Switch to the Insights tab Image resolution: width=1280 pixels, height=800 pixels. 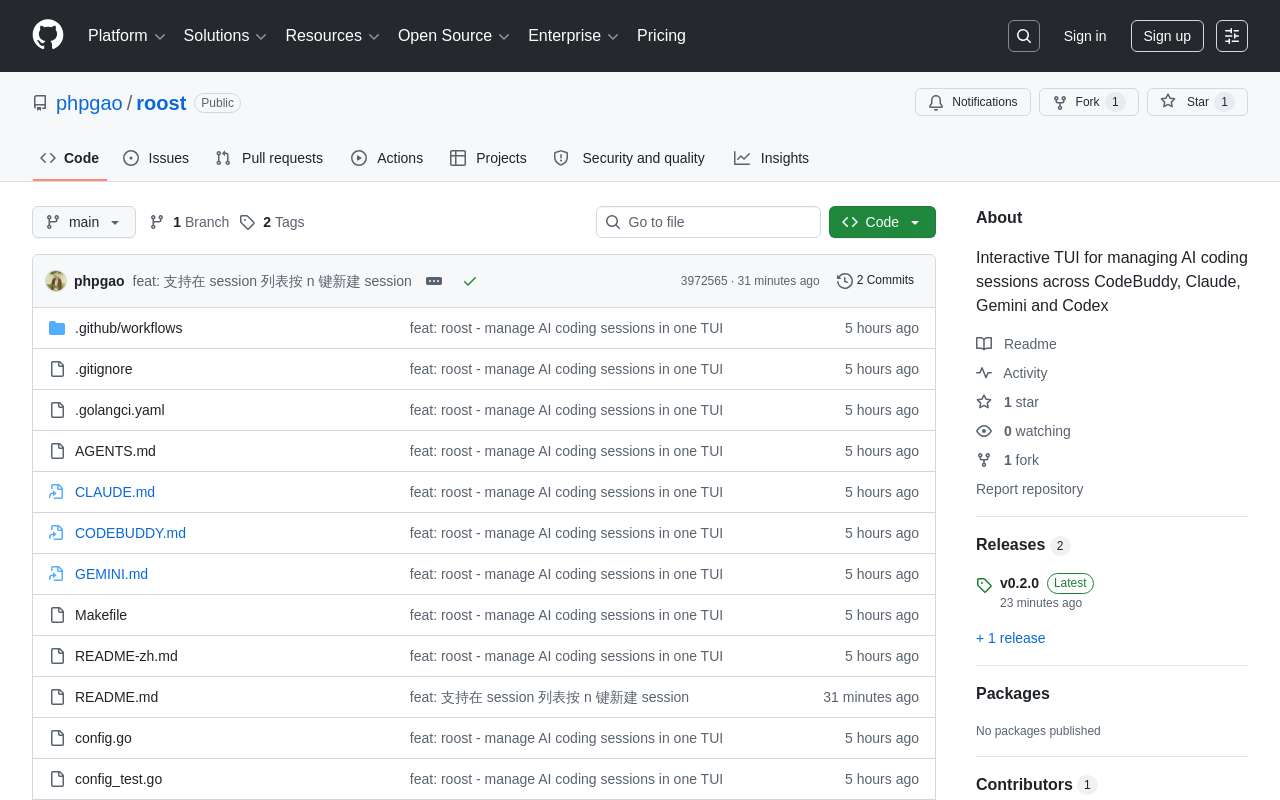(771, 158)
